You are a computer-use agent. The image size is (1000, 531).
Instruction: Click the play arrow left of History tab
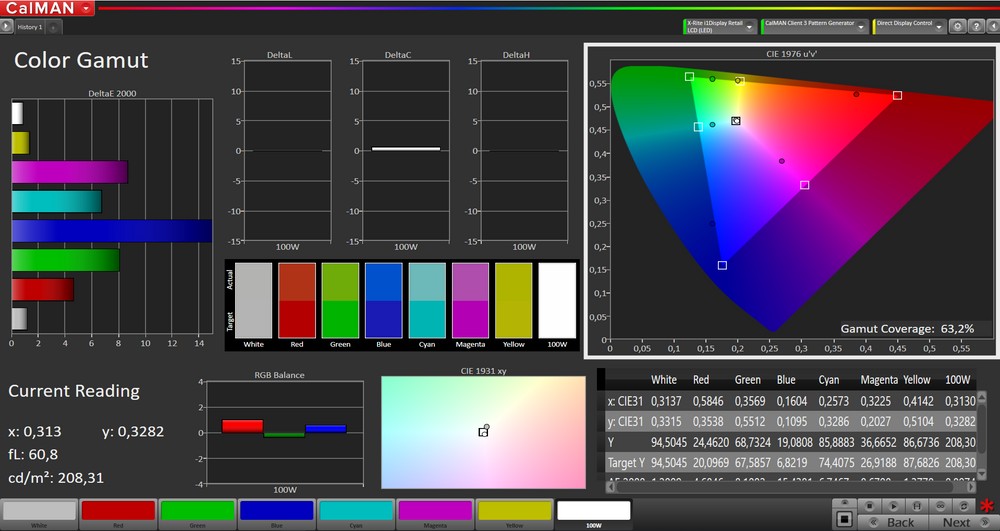tap(8, 27)
